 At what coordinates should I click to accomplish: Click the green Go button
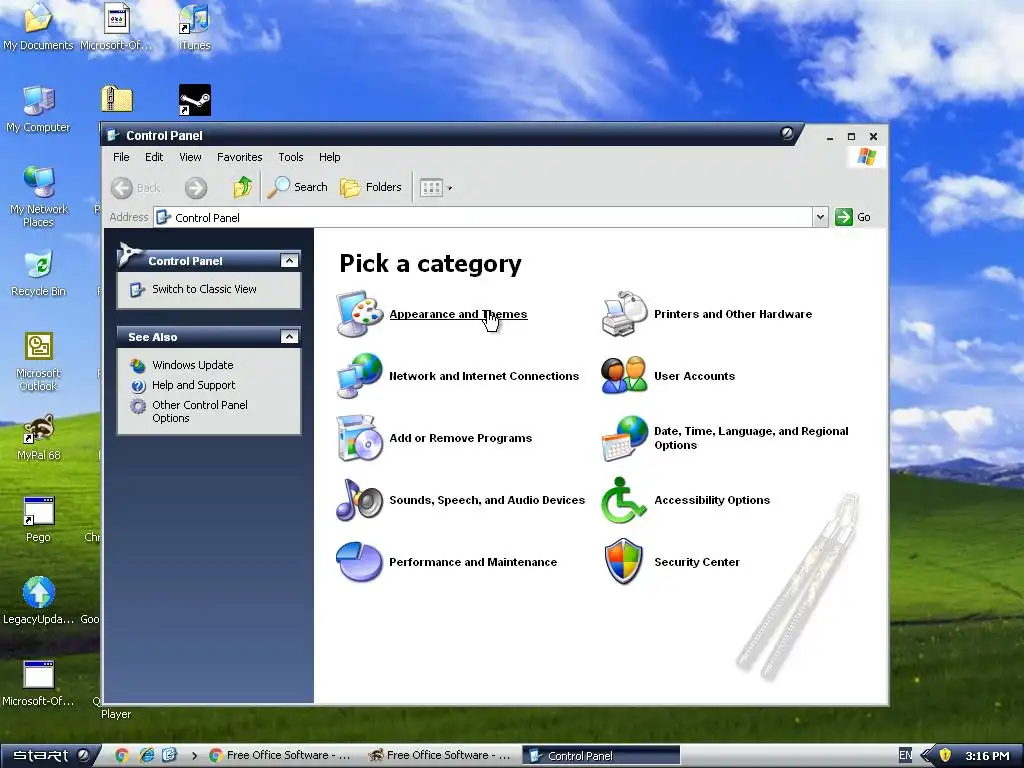(x=853, y=217)
